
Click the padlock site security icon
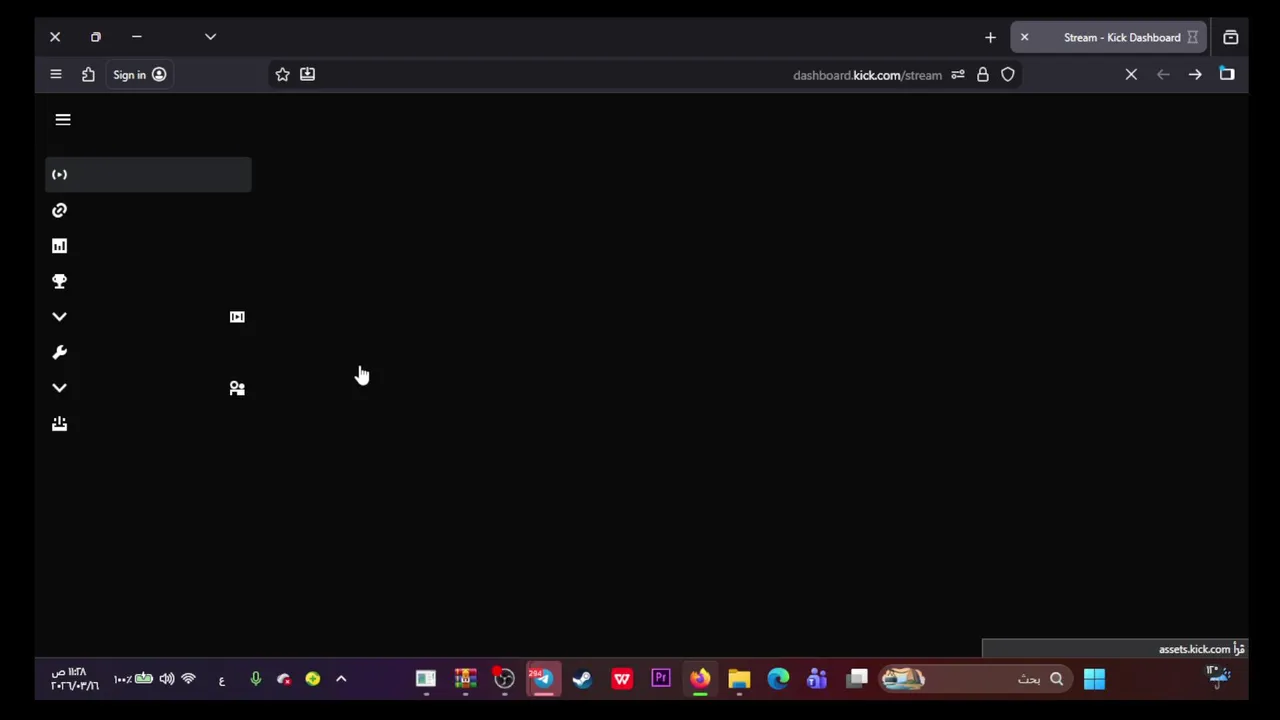pos(983,75)
